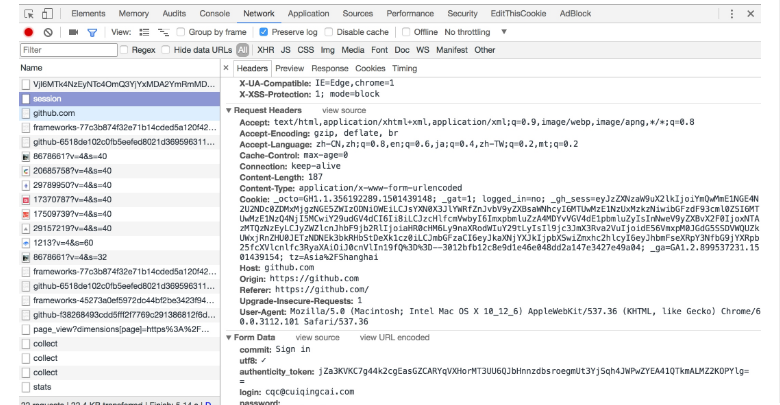
Task: Uncheck the Preserve log checkbox
Action: tap(264, 32)
